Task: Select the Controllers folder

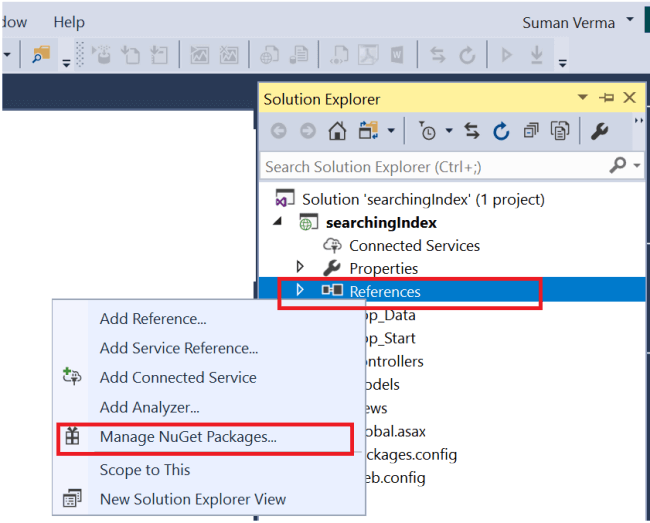Action: point(394,362)
